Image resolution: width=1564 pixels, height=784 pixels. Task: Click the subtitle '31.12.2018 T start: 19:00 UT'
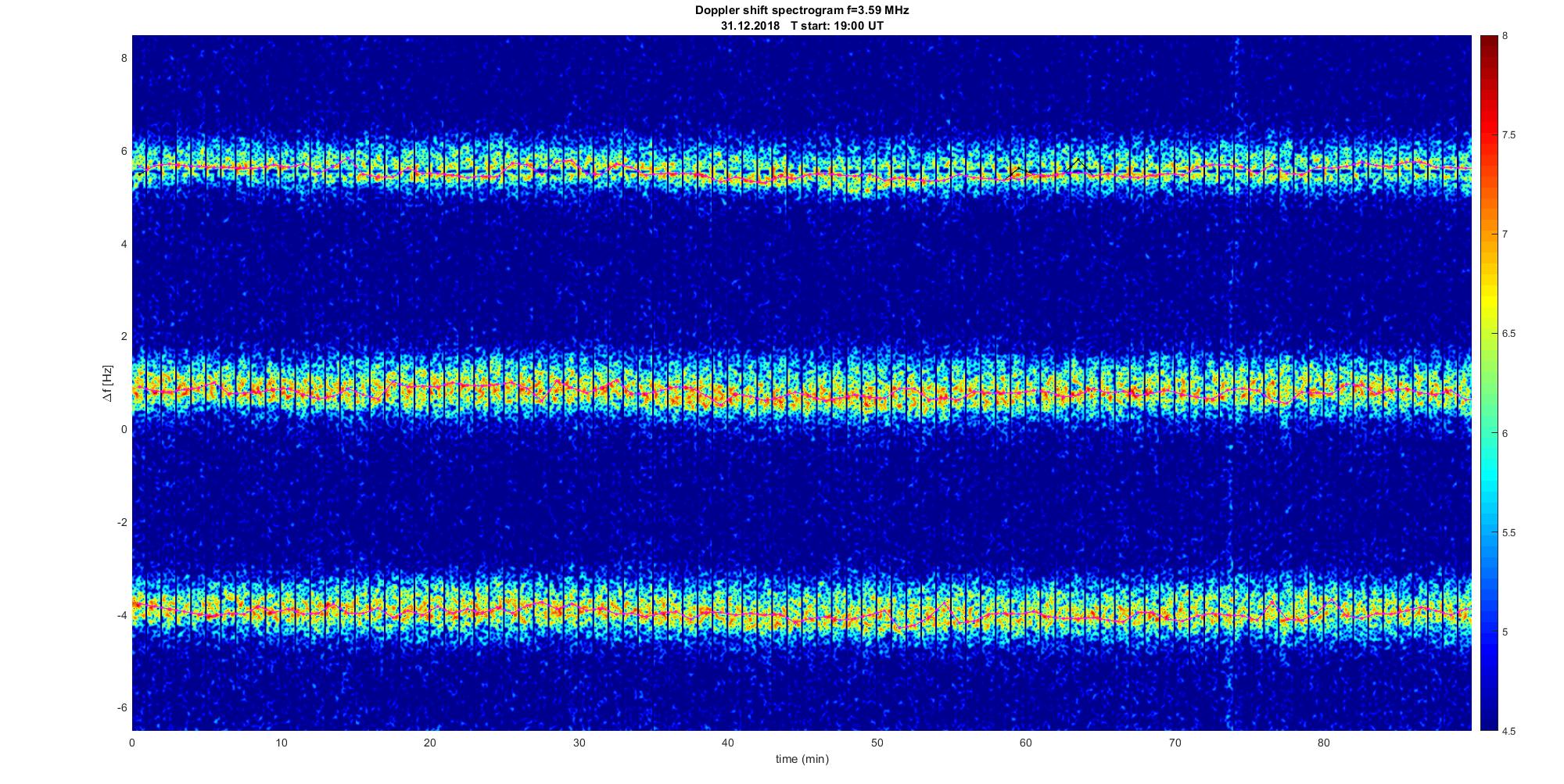pos(802,26)
